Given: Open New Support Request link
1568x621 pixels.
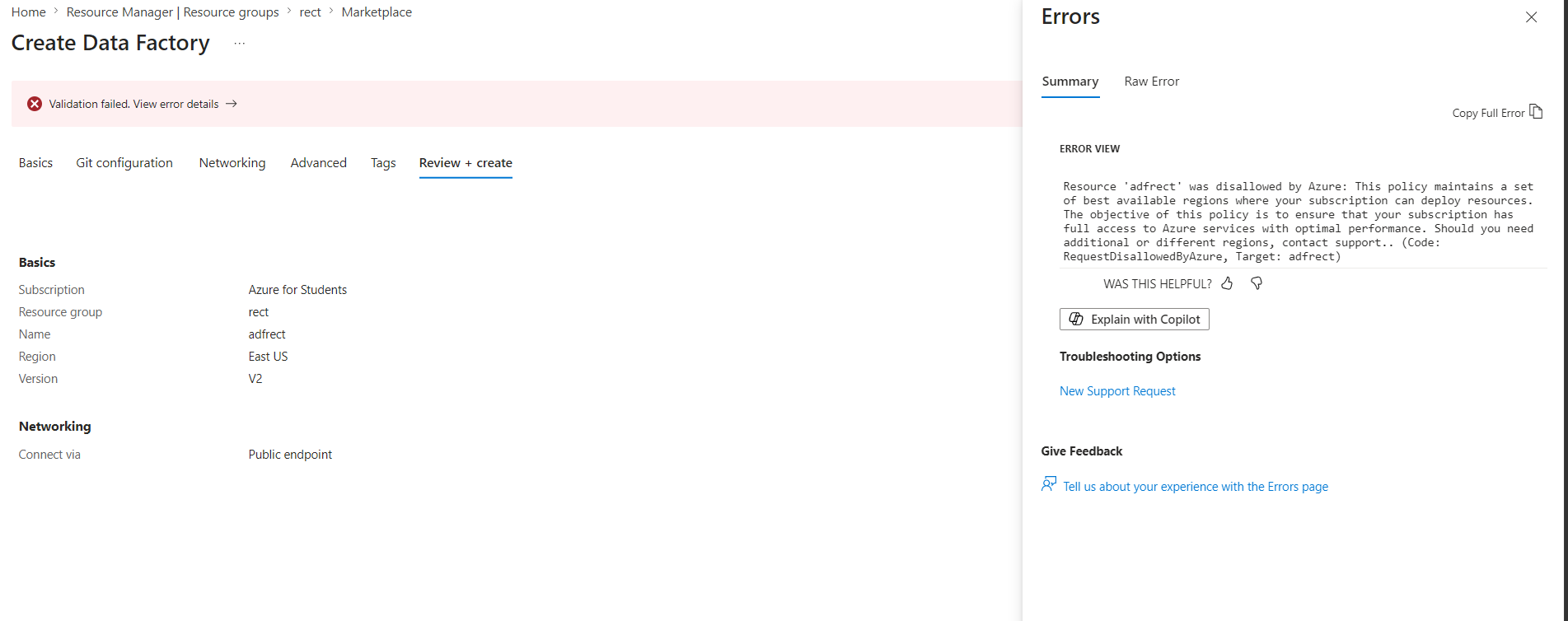Looking at the screenshot, I should pyautogui.click(x=1117, y=391).
